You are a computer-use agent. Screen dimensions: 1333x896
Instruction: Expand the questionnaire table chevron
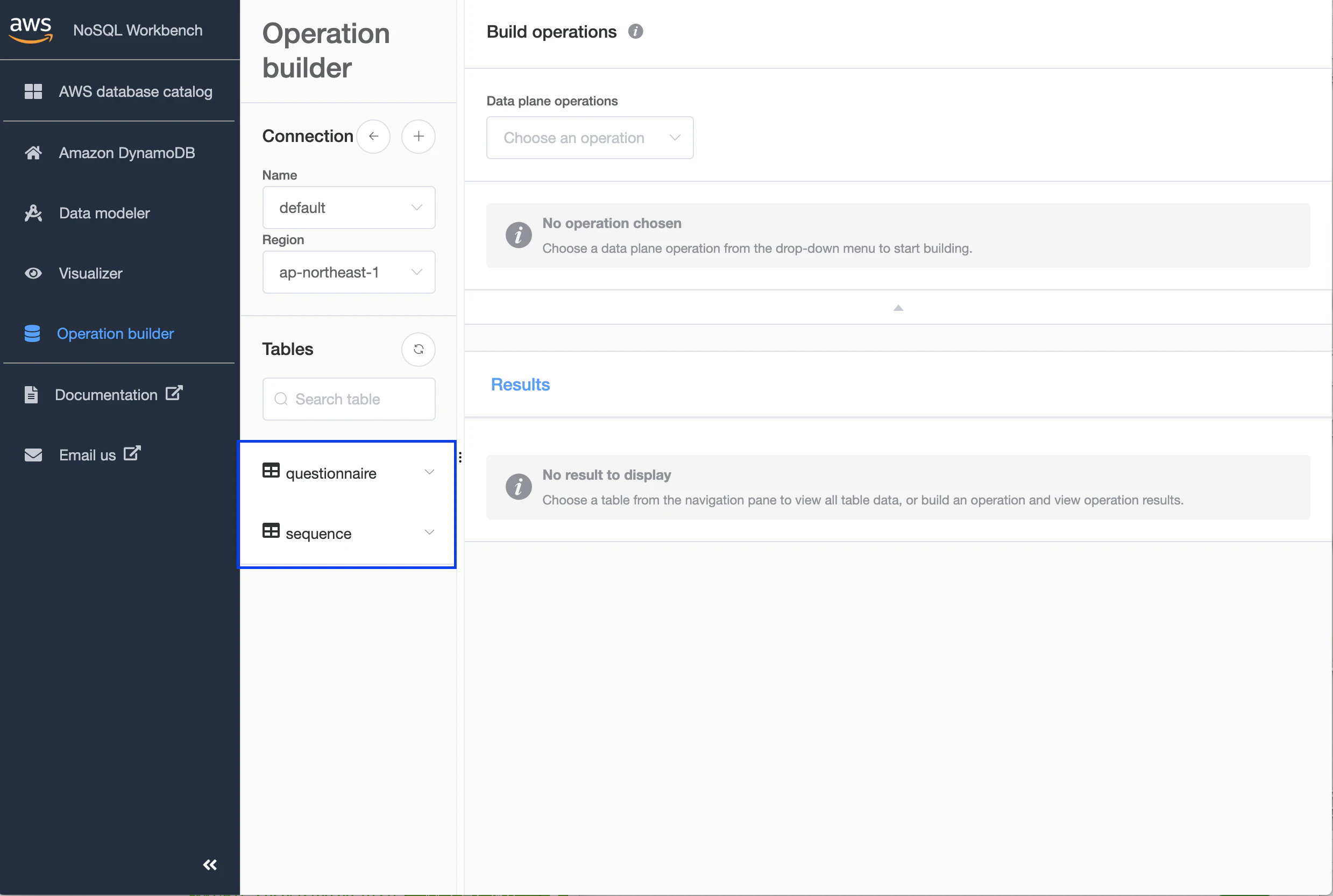(429, 472)
